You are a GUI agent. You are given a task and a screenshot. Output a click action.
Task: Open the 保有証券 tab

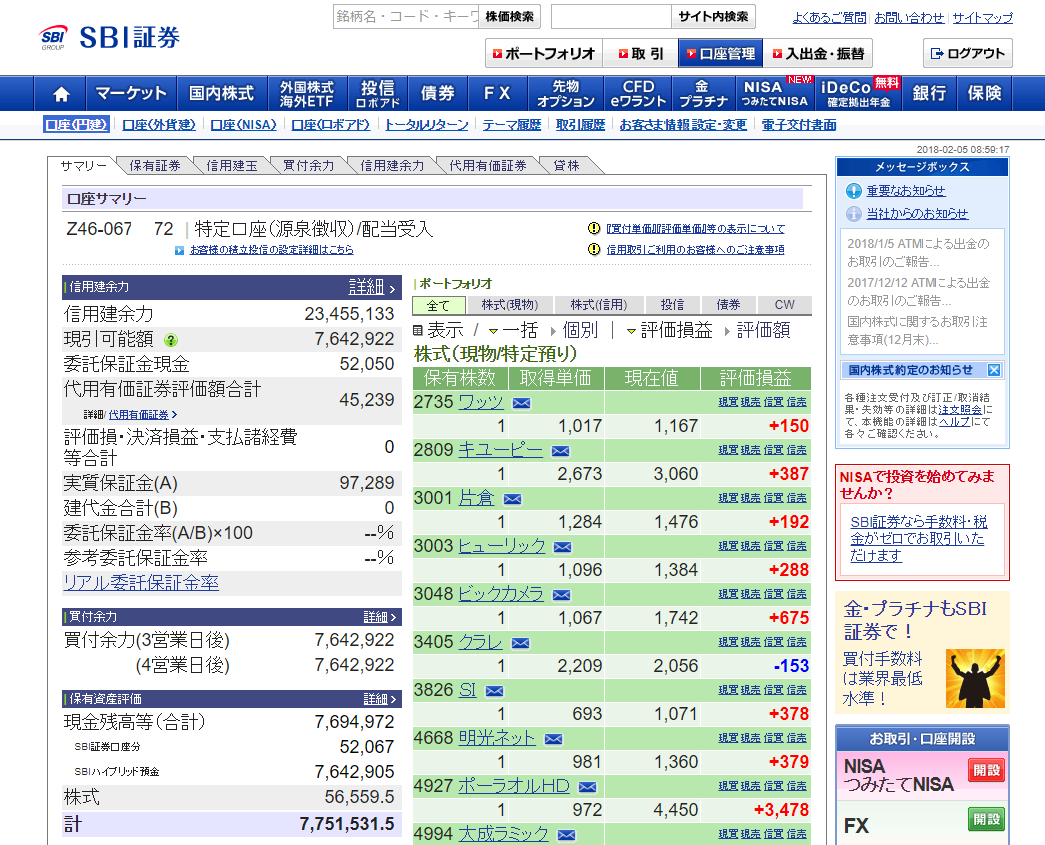coord(154,166)
